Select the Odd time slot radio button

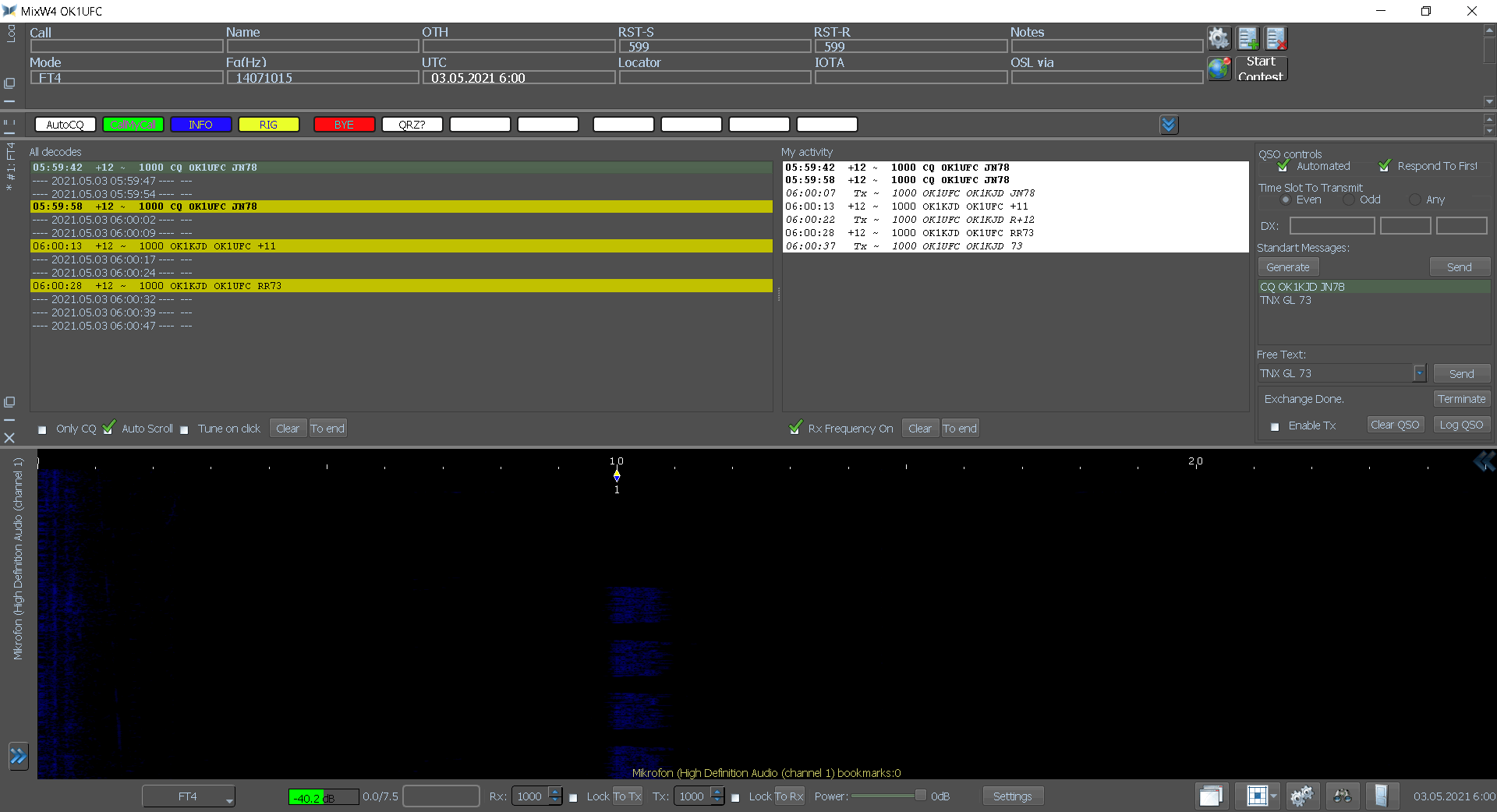[1349, 200]
